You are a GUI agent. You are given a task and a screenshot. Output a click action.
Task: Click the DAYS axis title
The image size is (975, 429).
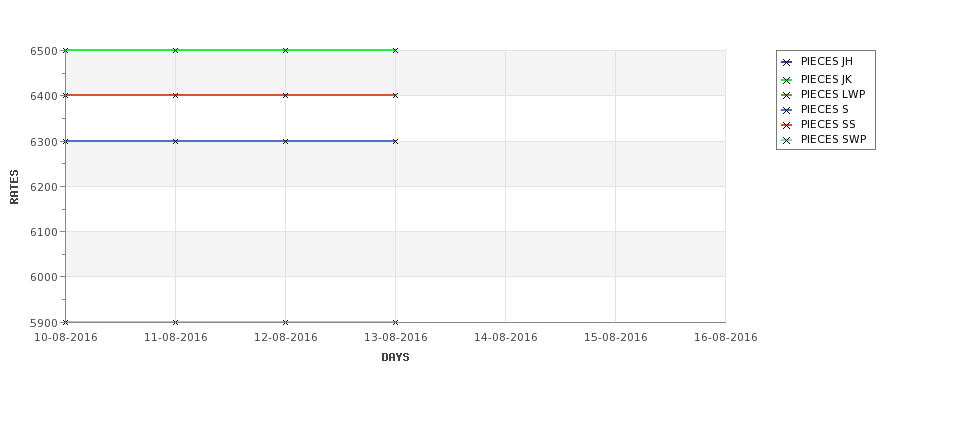[x=395, y=358]
